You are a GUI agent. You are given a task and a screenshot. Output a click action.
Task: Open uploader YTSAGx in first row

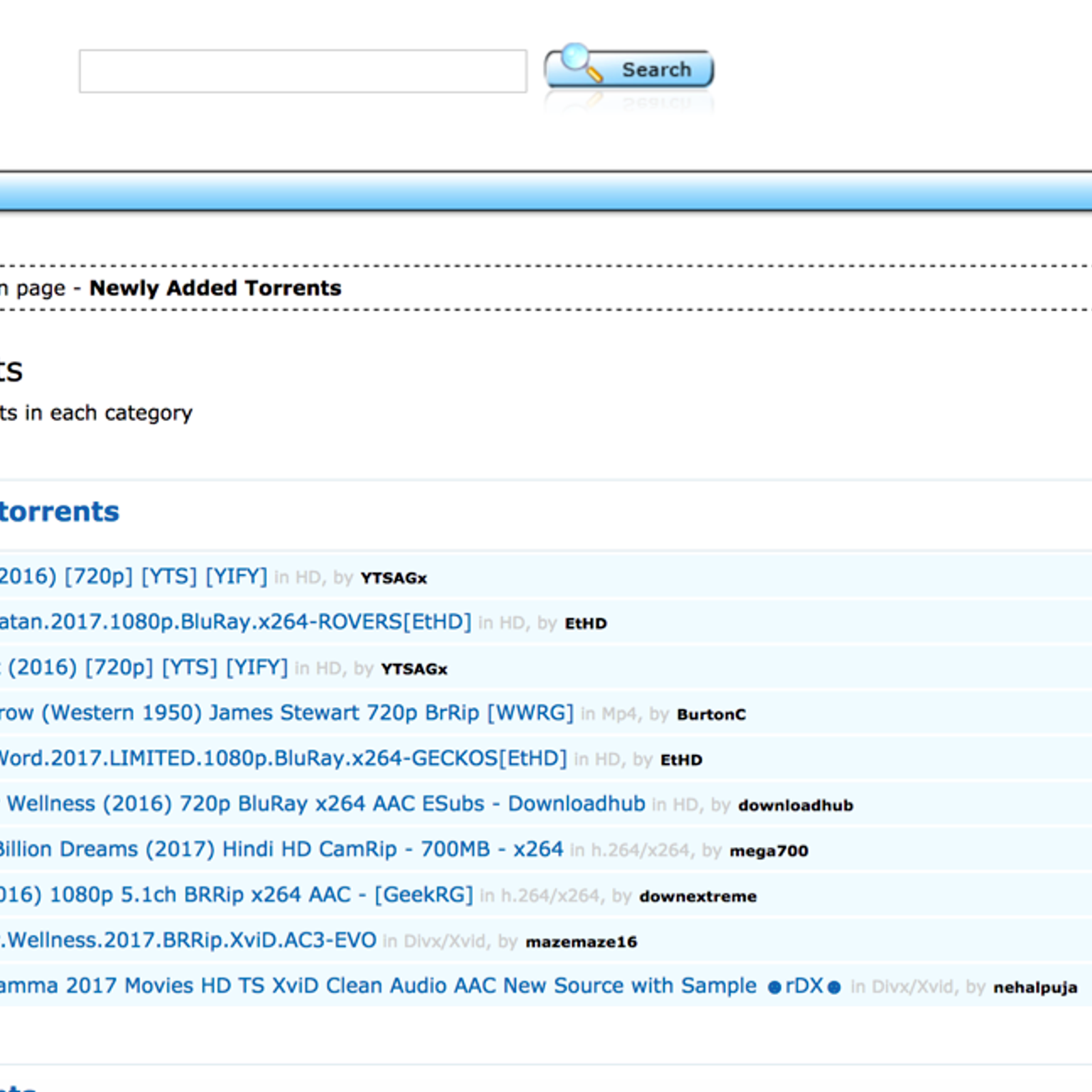pos(394,578)
